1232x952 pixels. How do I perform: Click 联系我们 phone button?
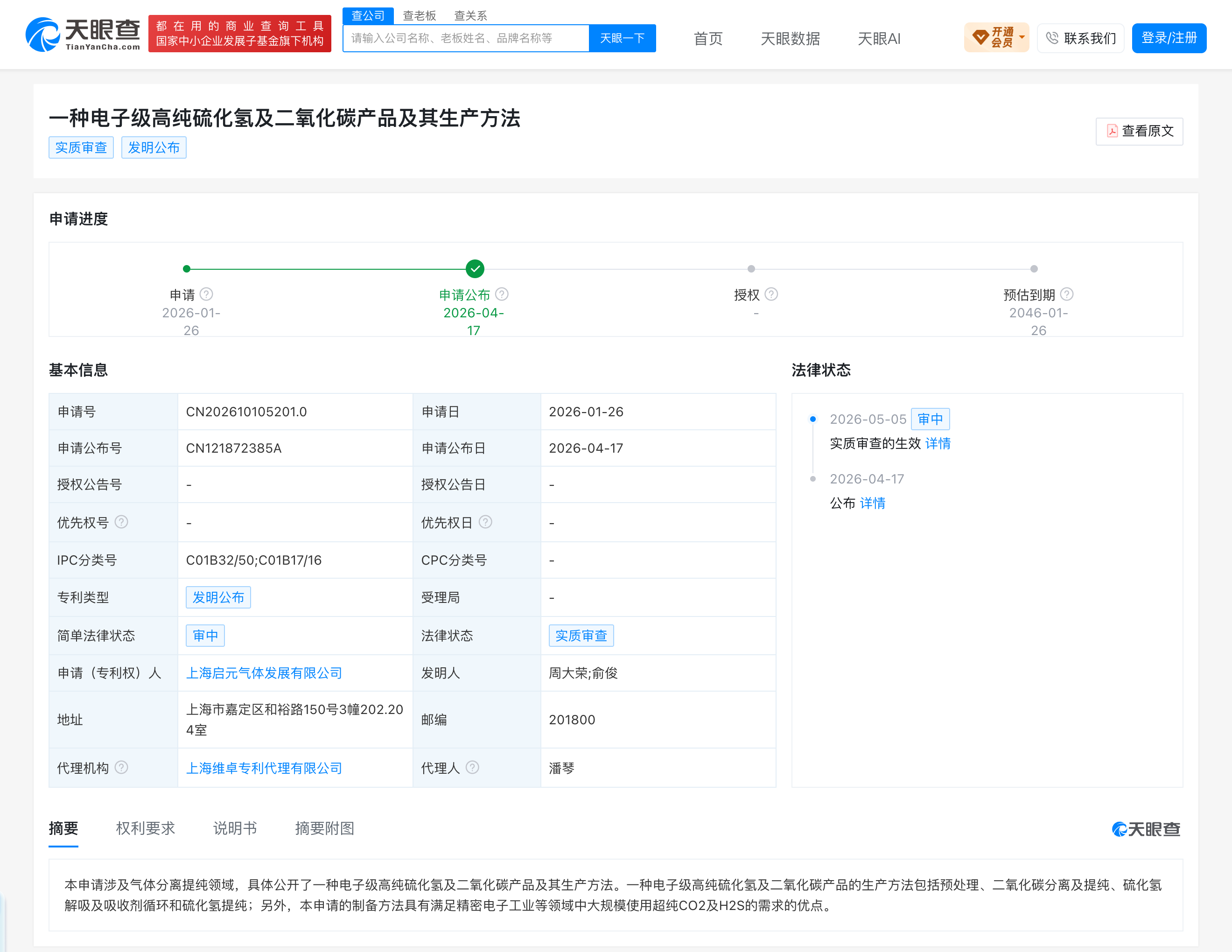1080,38
